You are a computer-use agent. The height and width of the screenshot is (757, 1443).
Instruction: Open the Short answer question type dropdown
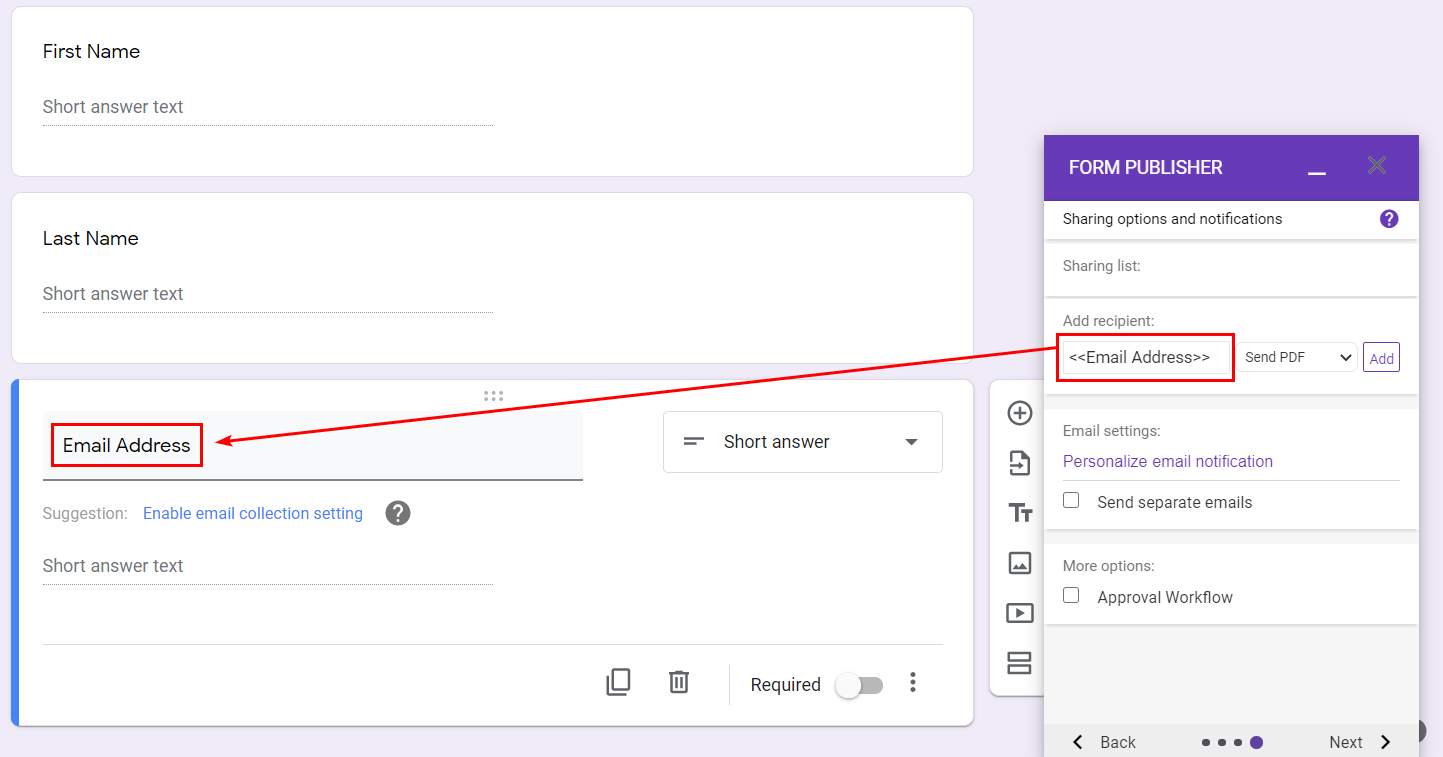click(803, 442)
